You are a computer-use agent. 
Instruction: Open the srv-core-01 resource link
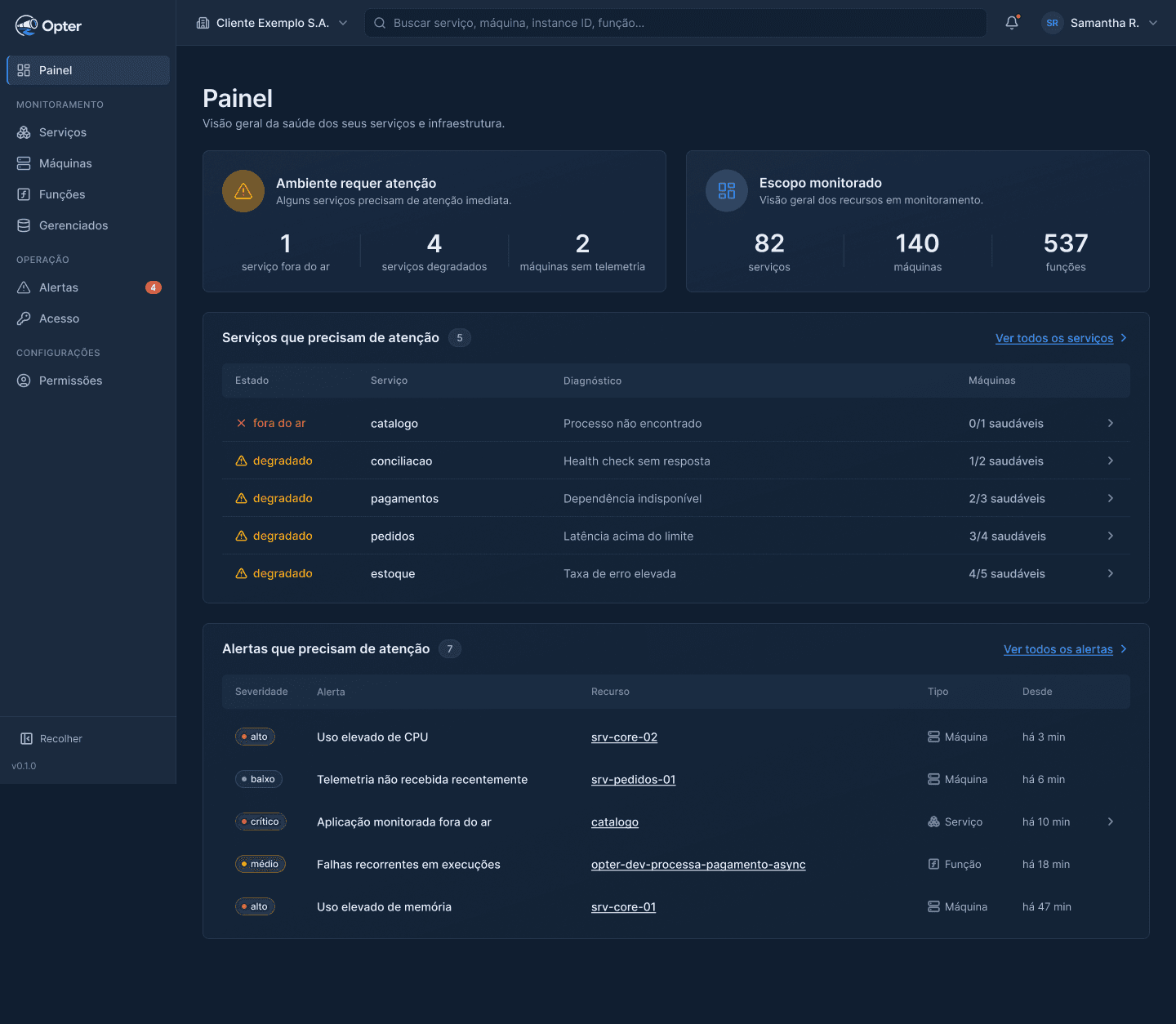pyautogui.click(x=623, y=906)
